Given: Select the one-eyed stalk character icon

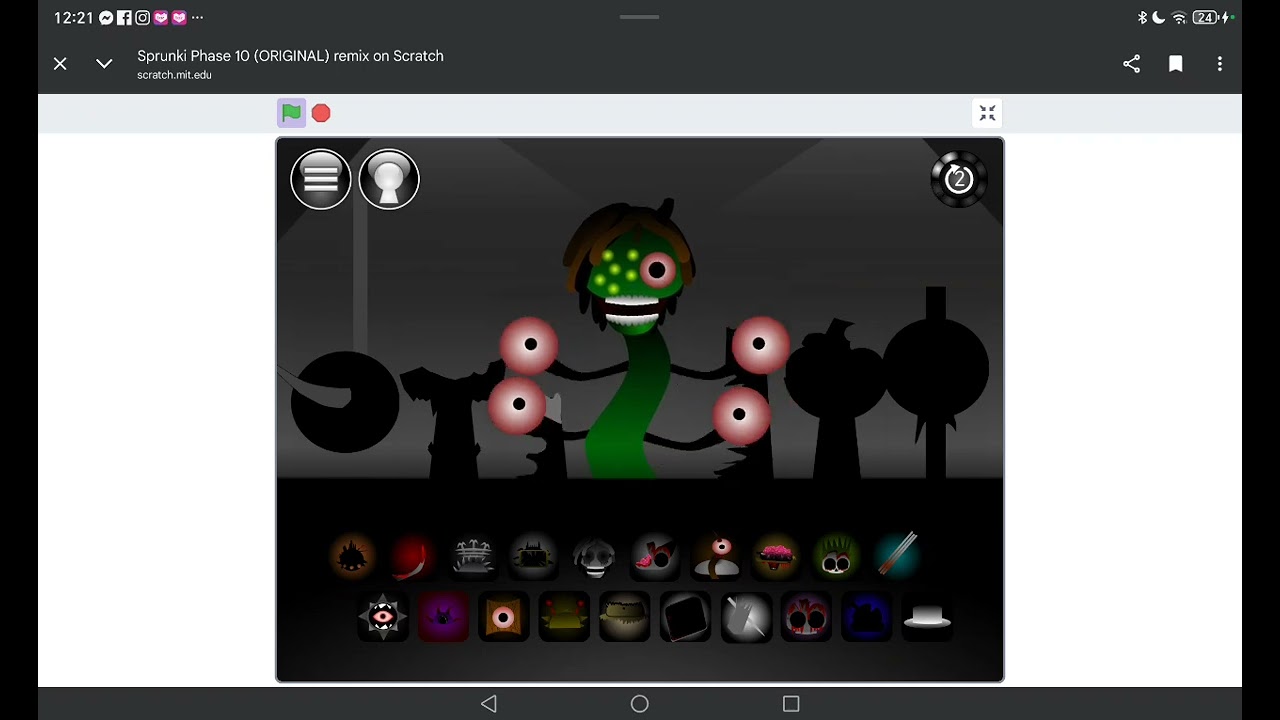Looking at the screenshot, I should (715, 556).
